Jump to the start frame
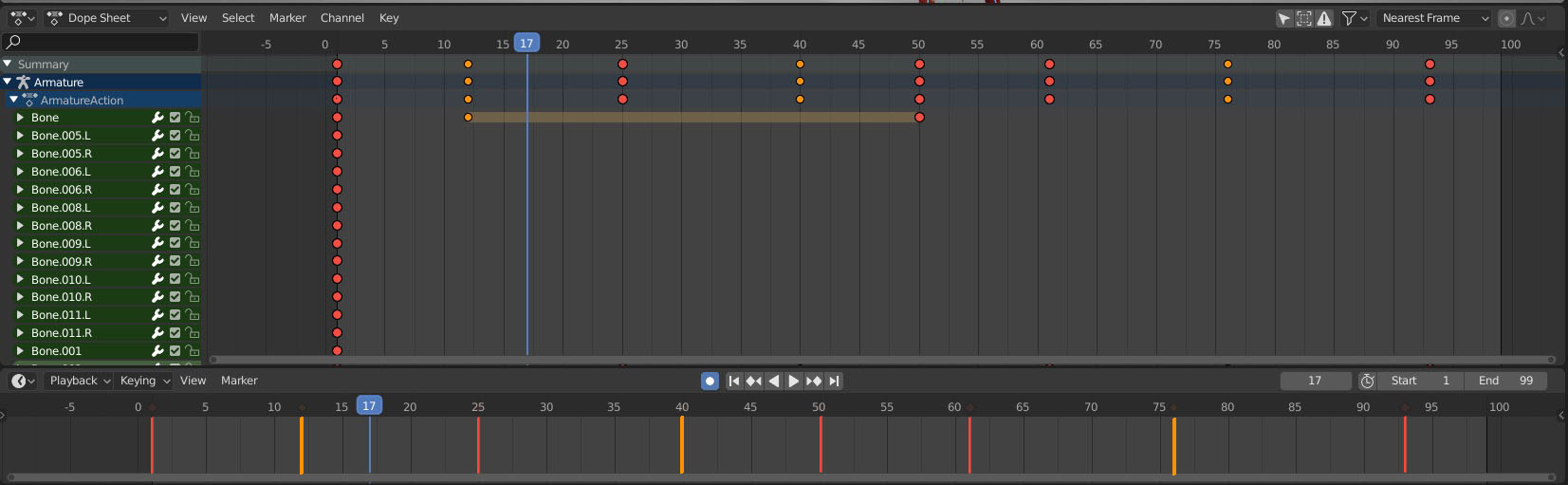This screenshot has width=1568, height=485. pos(733,381)
